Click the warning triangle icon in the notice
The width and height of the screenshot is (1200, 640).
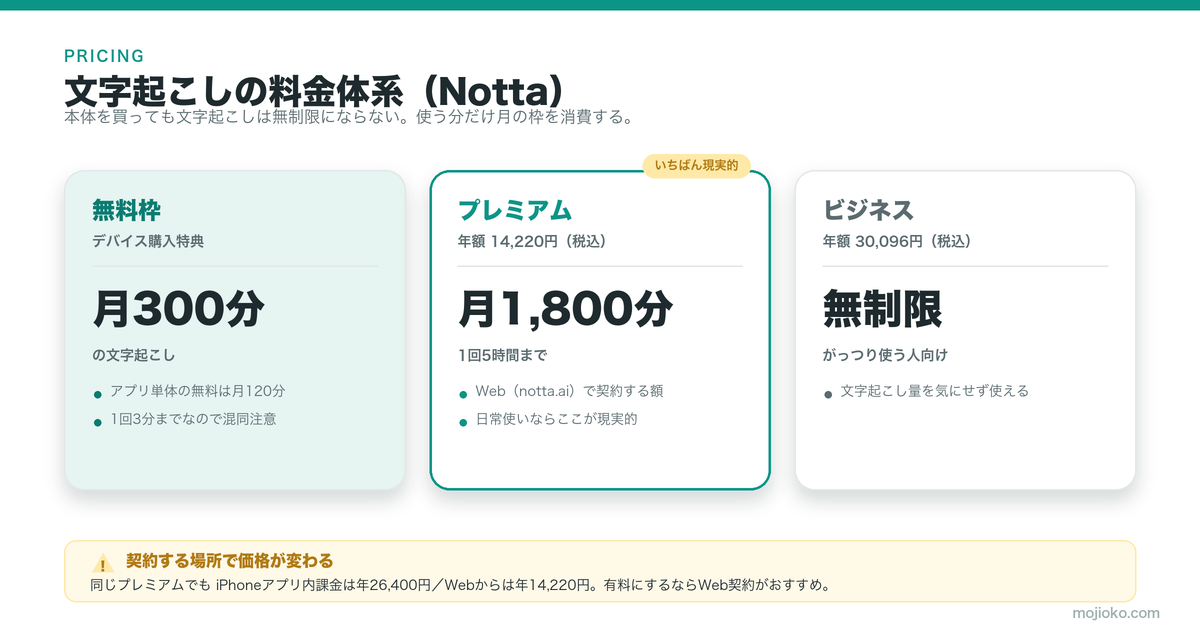pyautogui.click(x=103, y=563)
